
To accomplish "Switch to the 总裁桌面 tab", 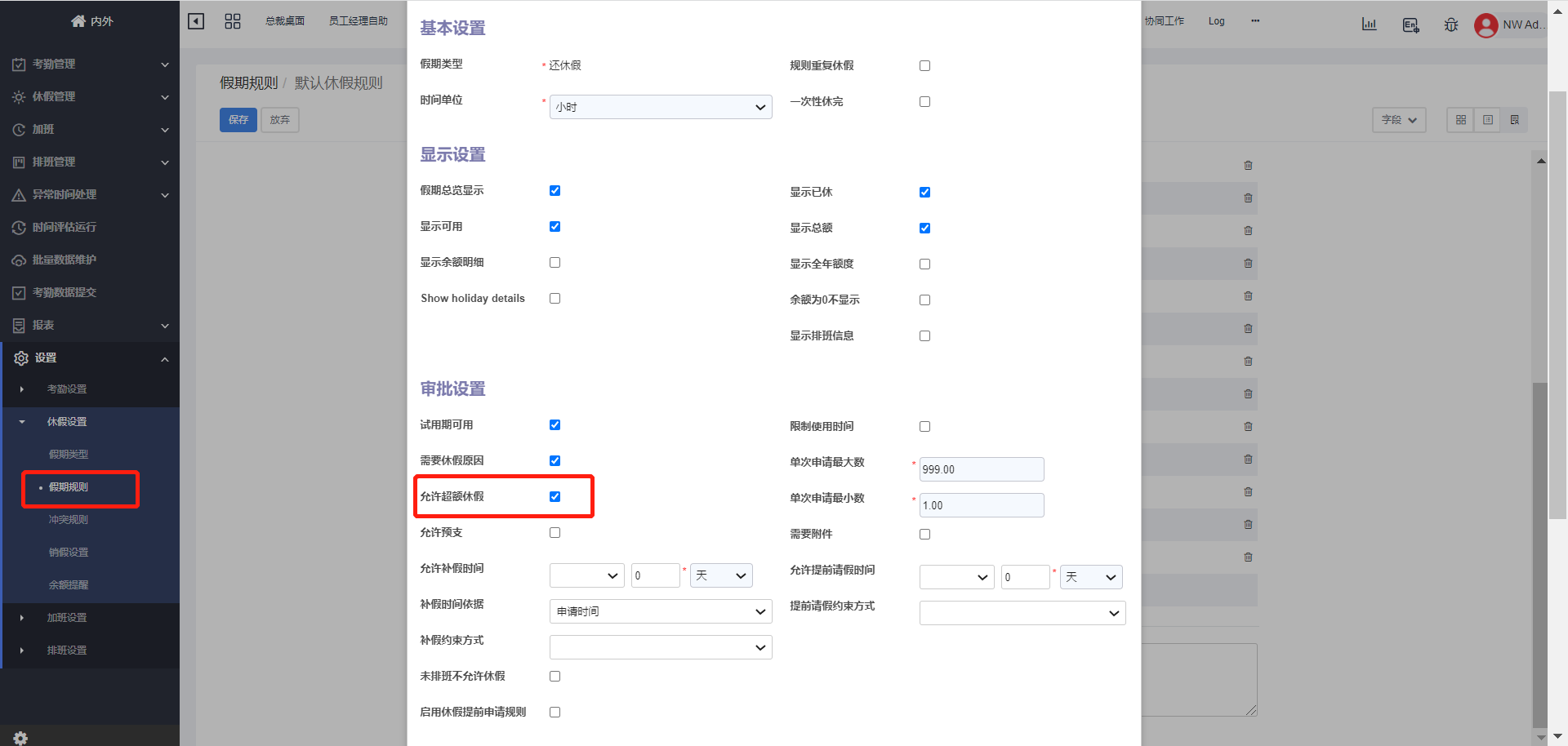I will (285, 20).
